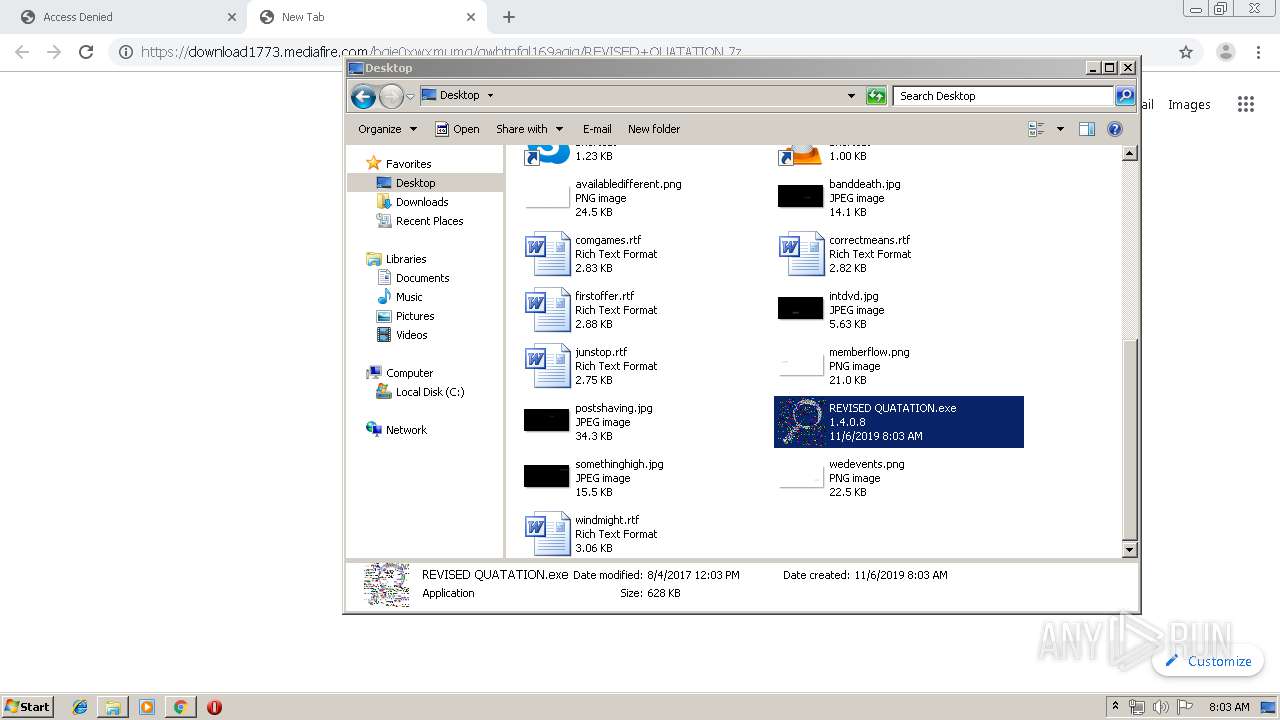The width and height of the screenshot is (1280, 720).
Task: Open Windows Media Player from taskbar
Action: [x=147, y=707]
